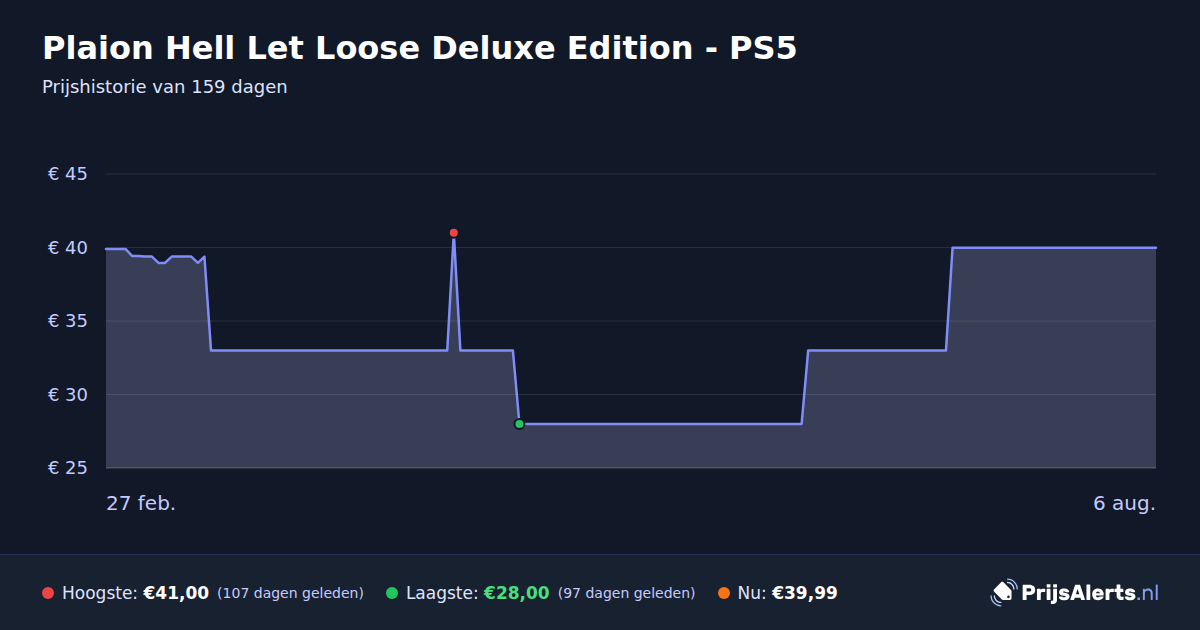
Task: Click the €41,00 highest price value
Action: [x=176, y=593]
